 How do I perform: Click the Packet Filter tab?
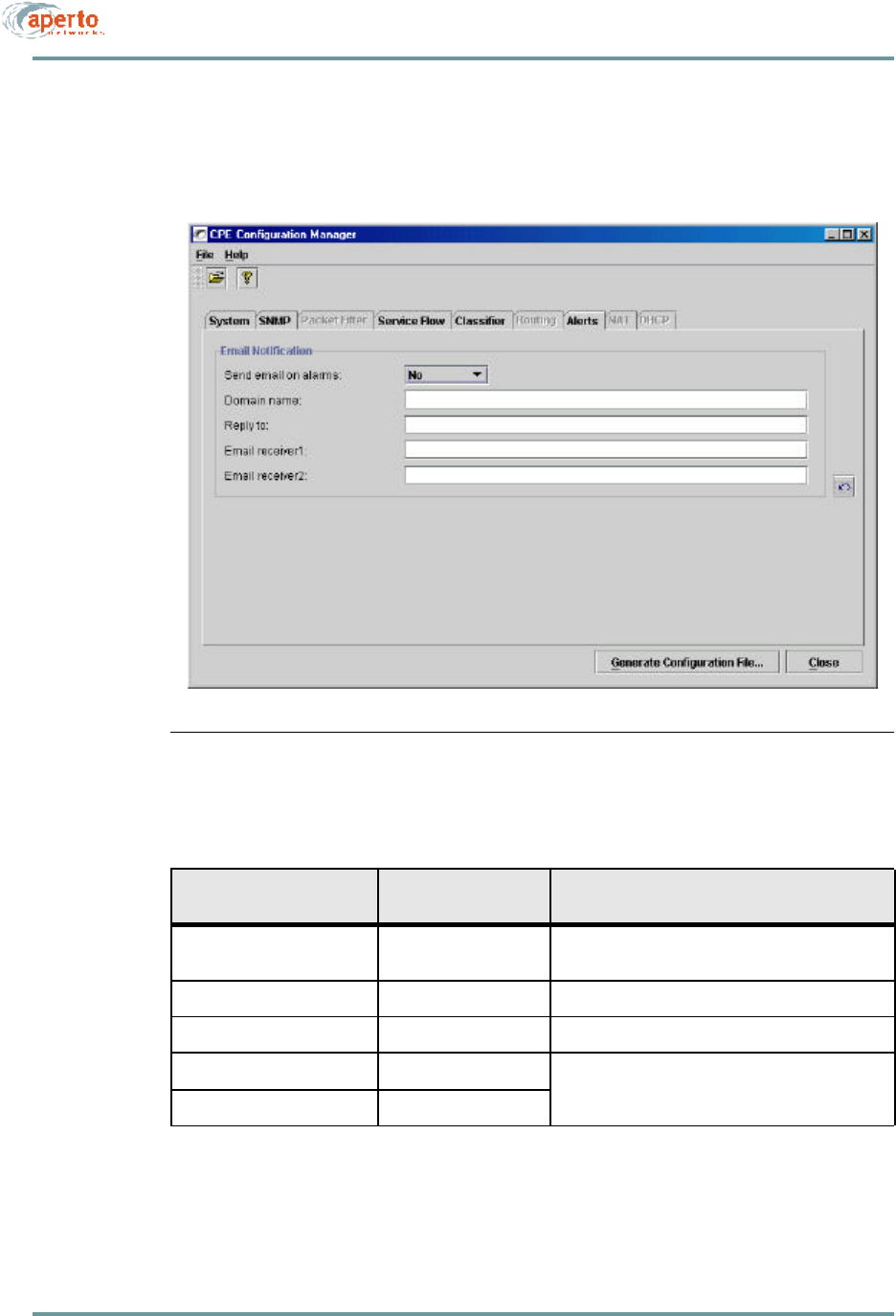(x=334, y=320)
